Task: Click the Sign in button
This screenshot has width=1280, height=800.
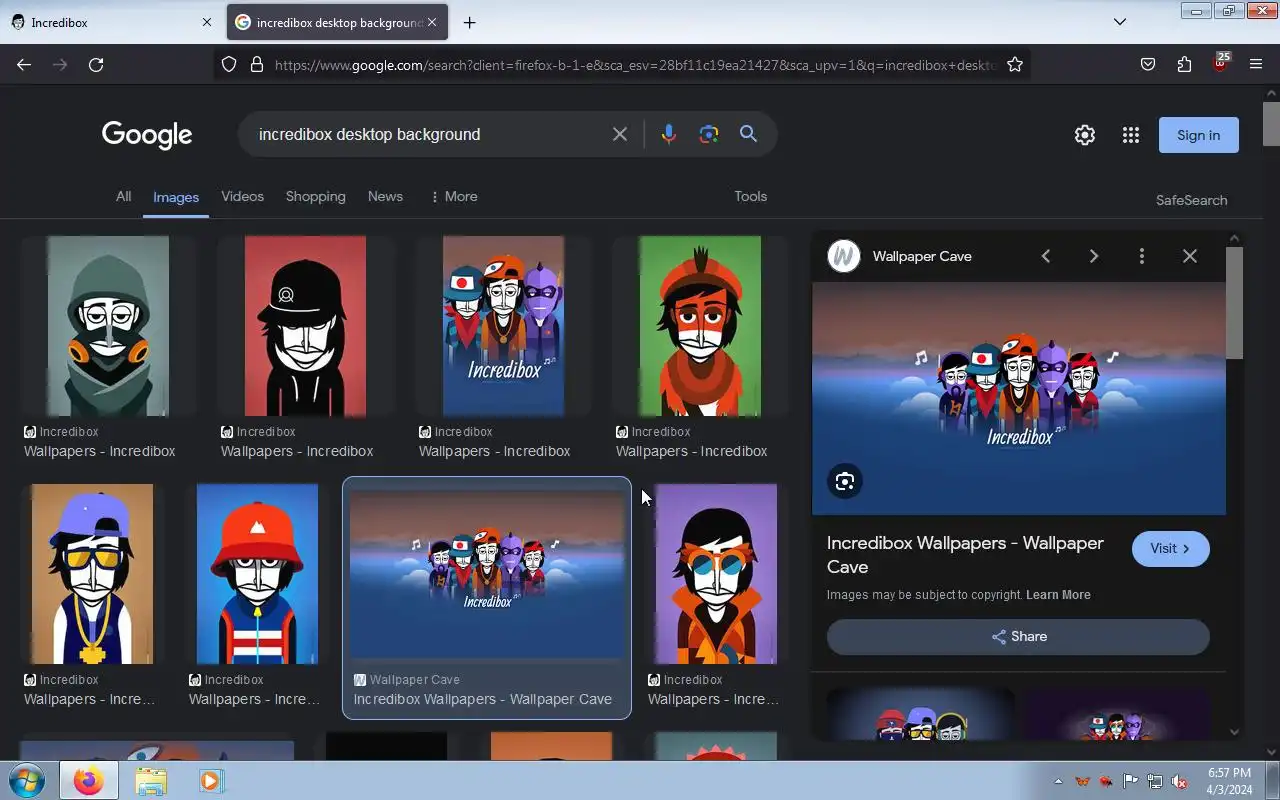Action: coord(1198,135)
